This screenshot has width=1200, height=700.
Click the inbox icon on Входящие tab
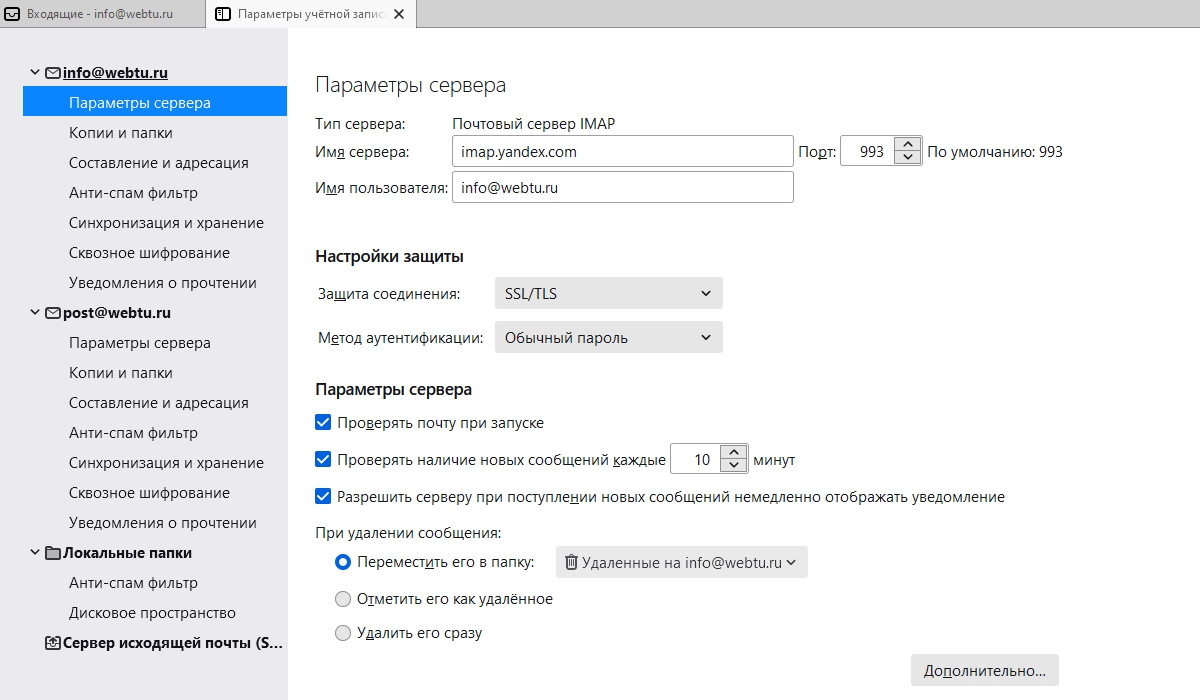point(12,14)
